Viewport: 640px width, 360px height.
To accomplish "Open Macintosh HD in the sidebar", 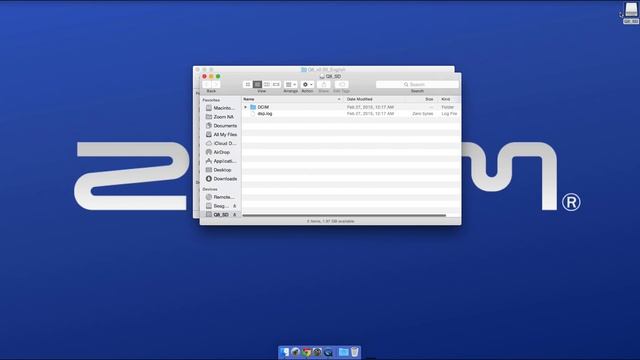I will pos(220,108).
